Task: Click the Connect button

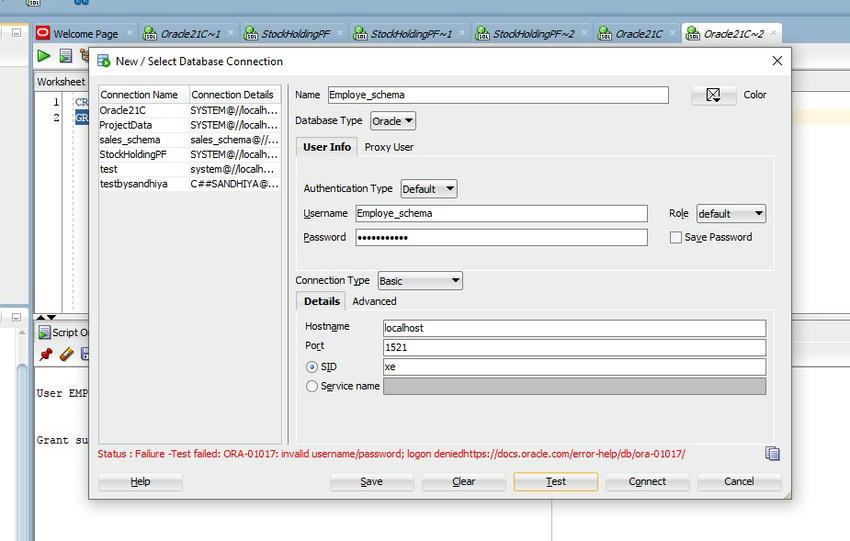Action: 647,481
